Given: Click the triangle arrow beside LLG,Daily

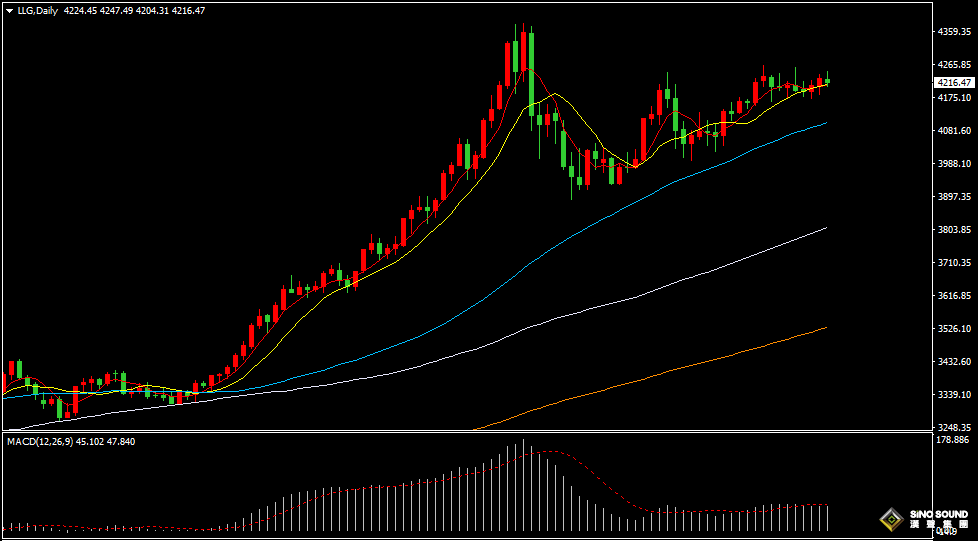Looking at the screenshot, I should click(10, 11).
